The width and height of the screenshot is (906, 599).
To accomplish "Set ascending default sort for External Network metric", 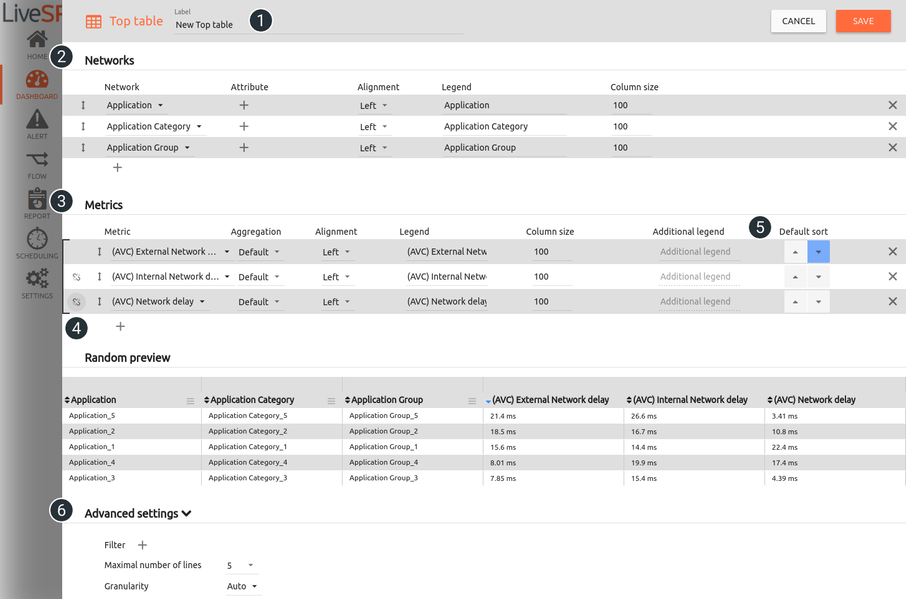I will coord(795,252).
